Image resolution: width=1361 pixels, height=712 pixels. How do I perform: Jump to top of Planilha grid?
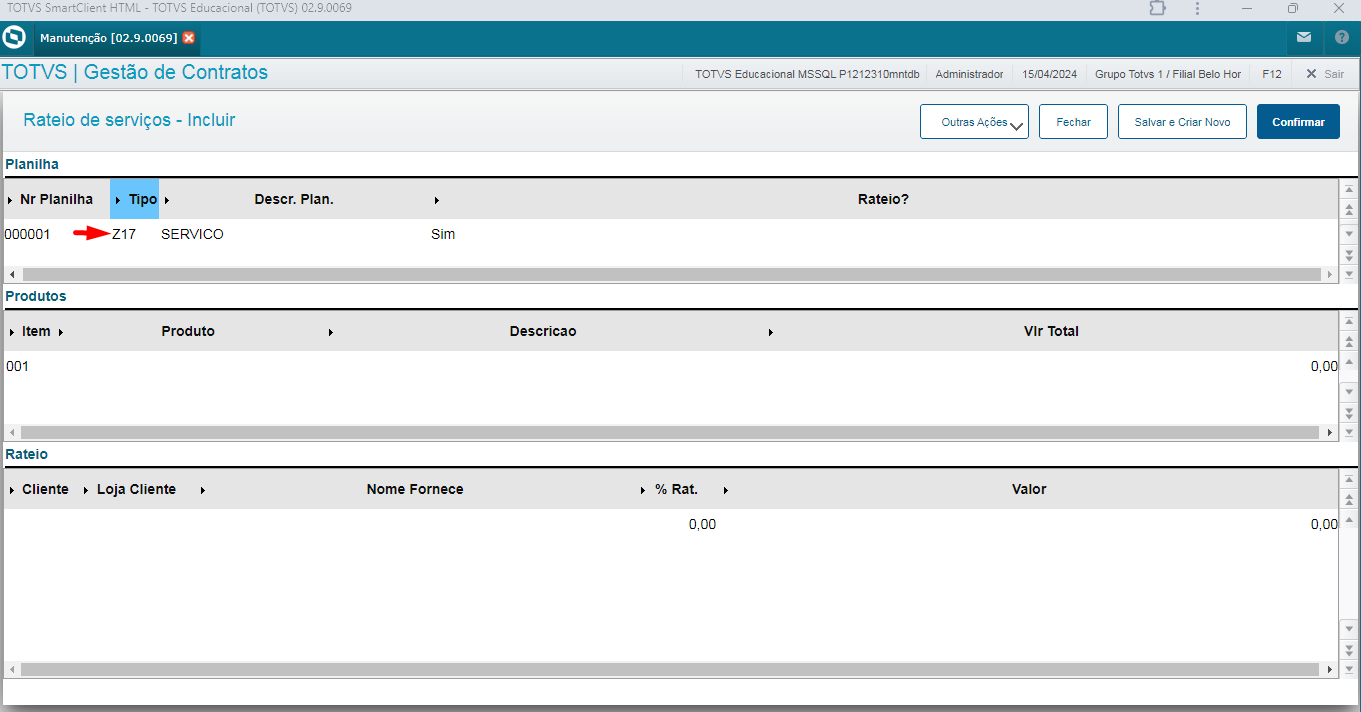(1349, 190)
